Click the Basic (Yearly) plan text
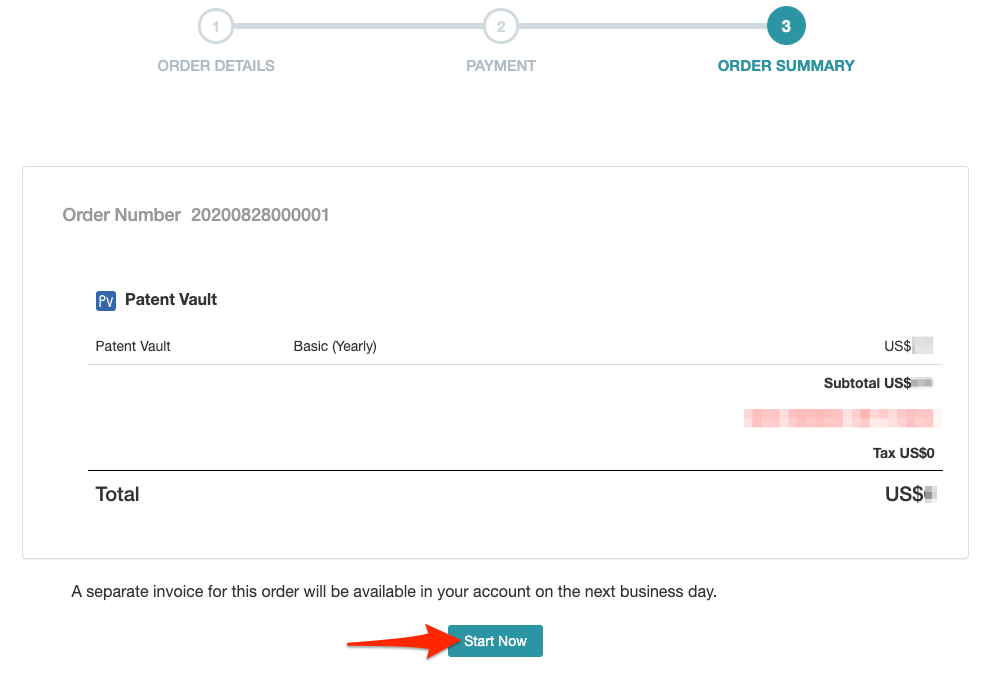This screenshot has height=682, width=988. 335,346
